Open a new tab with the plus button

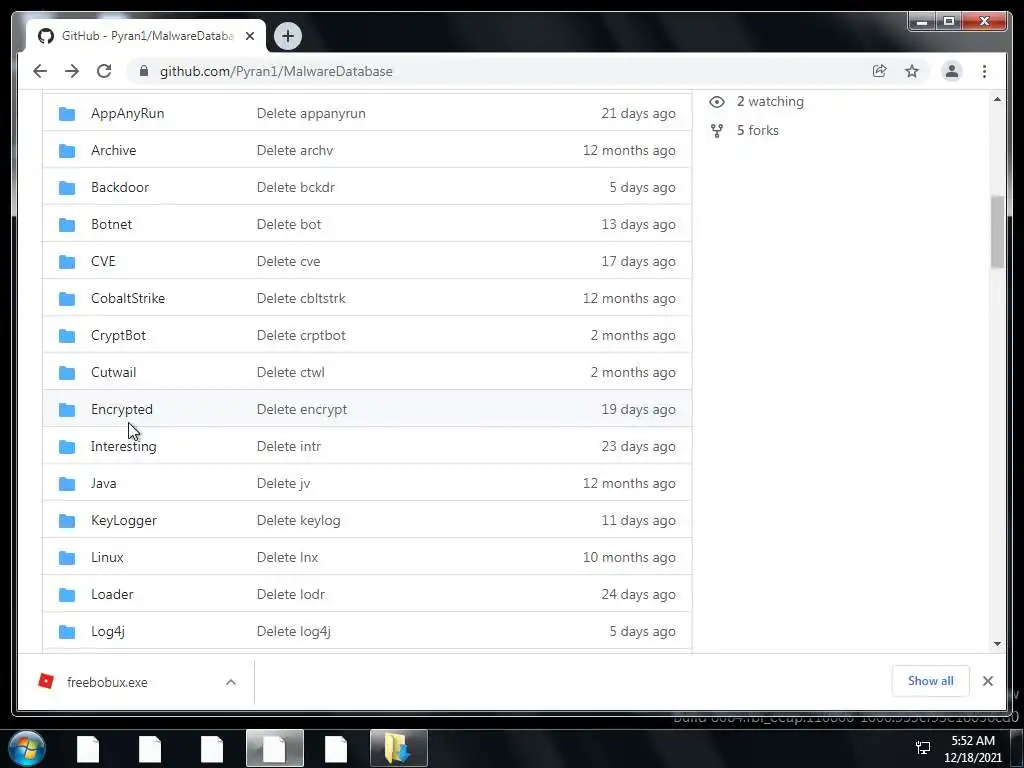pos(287,36)
